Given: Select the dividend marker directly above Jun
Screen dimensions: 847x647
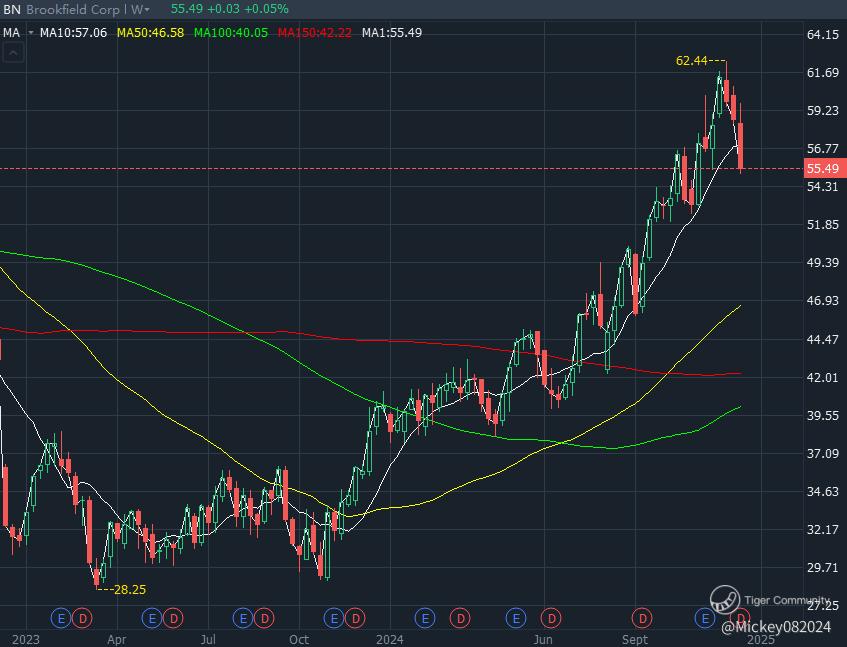Looking at the screenshot, I should coord(548,619).
